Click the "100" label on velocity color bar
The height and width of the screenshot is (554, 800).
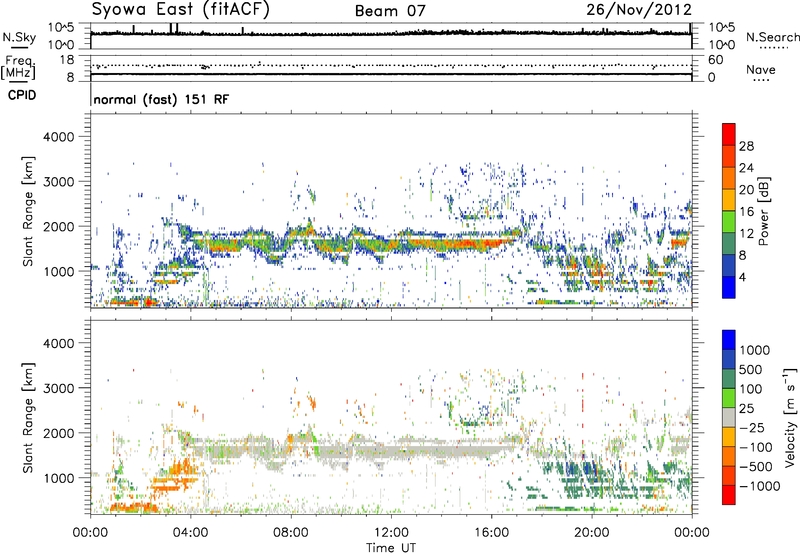[751, 389]
